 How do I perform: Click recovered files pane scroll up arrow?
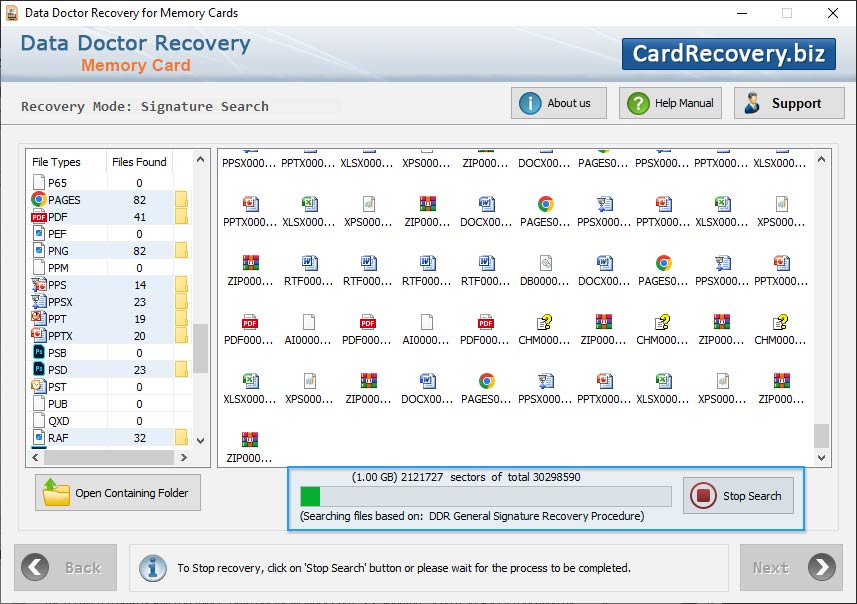[821, 160]
